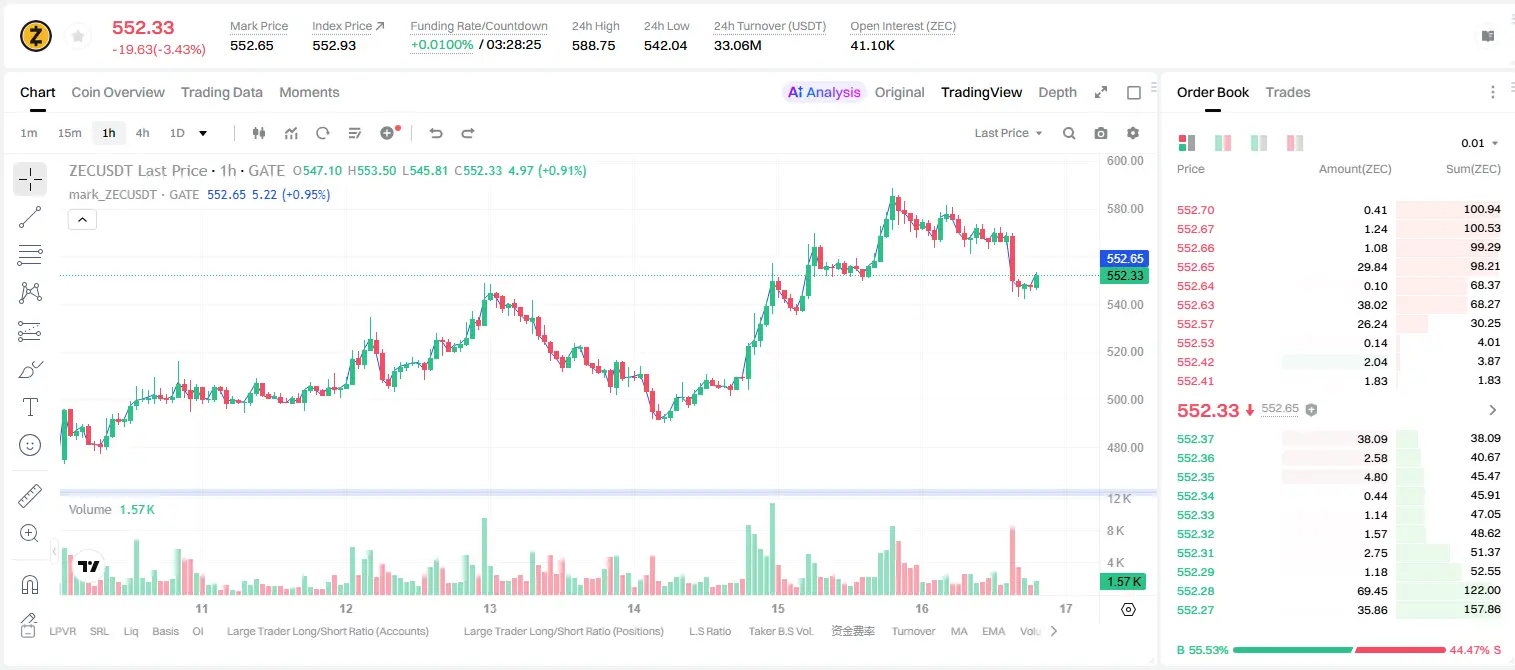Select the trend line drawing tool

[30, 217]
